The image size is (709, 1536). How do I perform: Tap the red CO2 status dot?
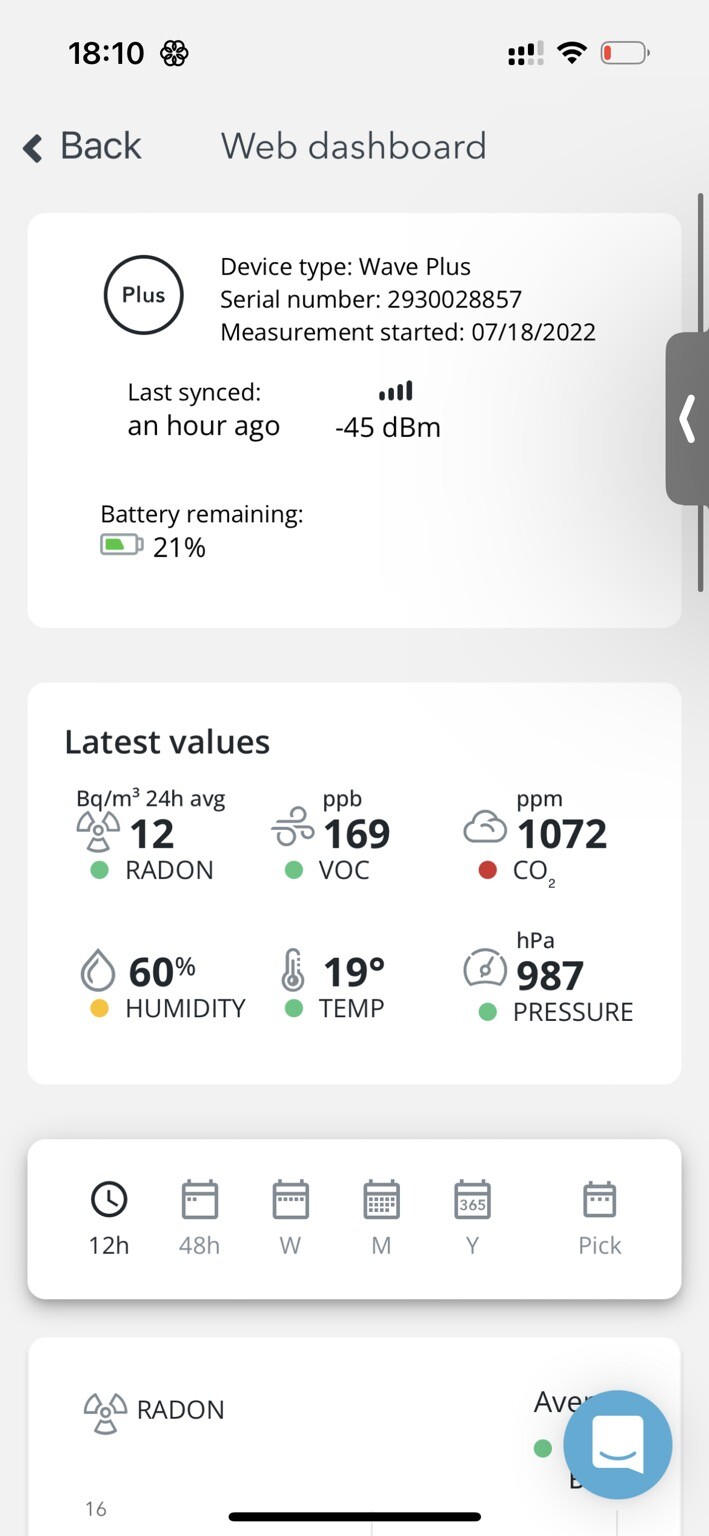click(x=488, y=870)
